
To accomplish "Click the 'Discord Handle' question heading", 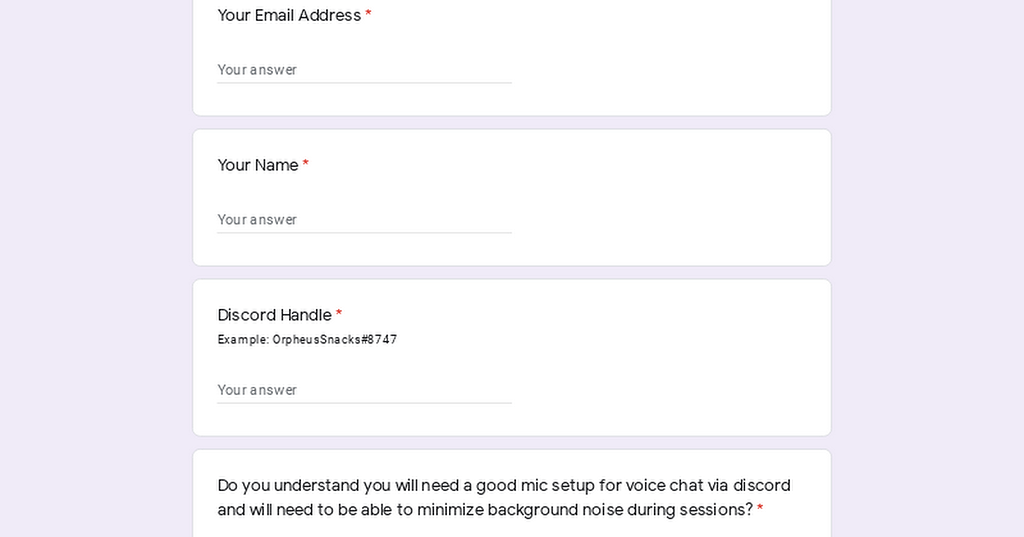I will click(274, 316).
